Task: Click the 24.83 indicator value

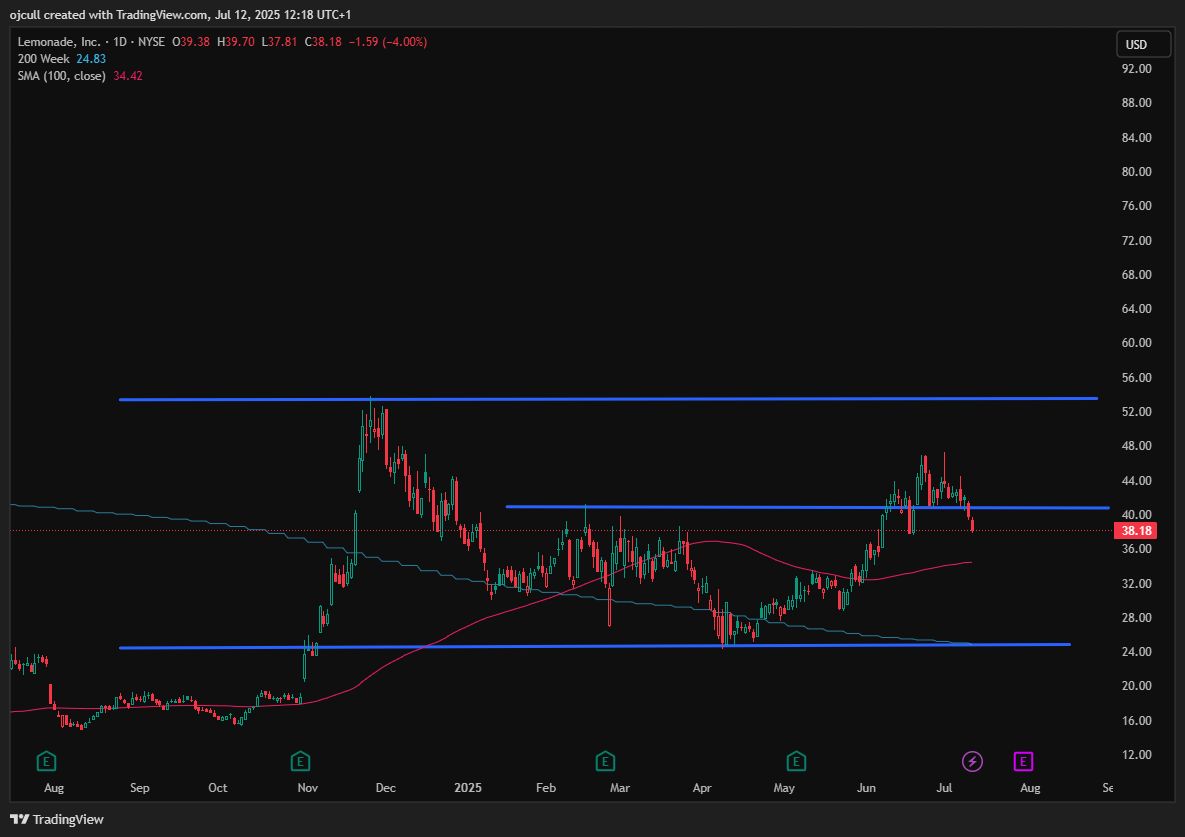Action: tap(91, 59)
